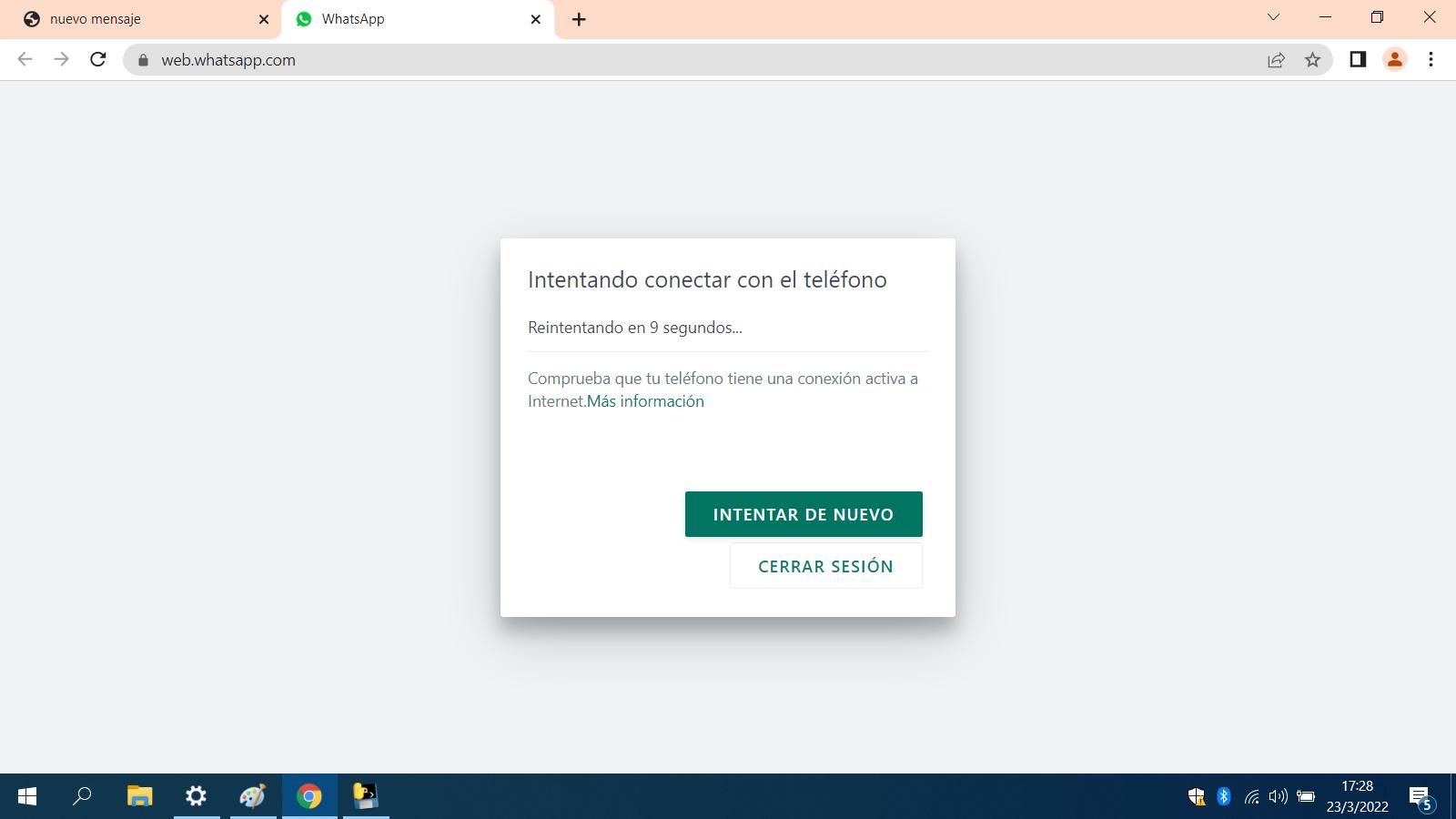This screenshot has height=819, width=1456.
Task: Open Settings gear from taskbar
Action: click(x=196, y=796)
